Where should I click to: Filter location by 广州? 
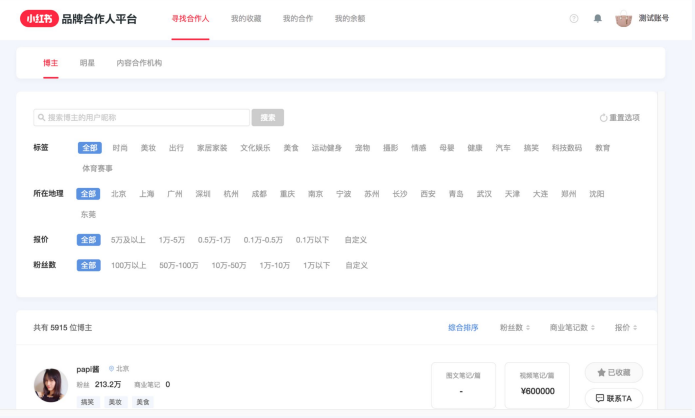coord(175,194)
